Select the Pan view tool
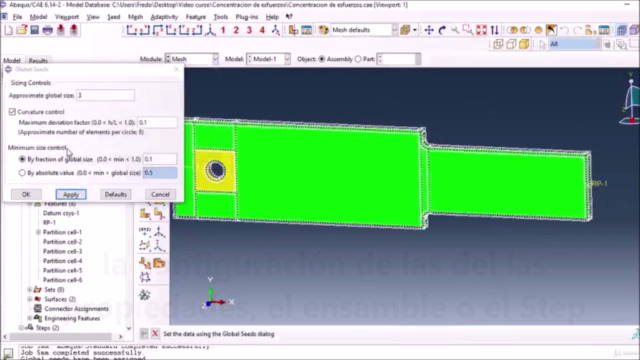This screenshot has width=640, height=360. (429, 30)
